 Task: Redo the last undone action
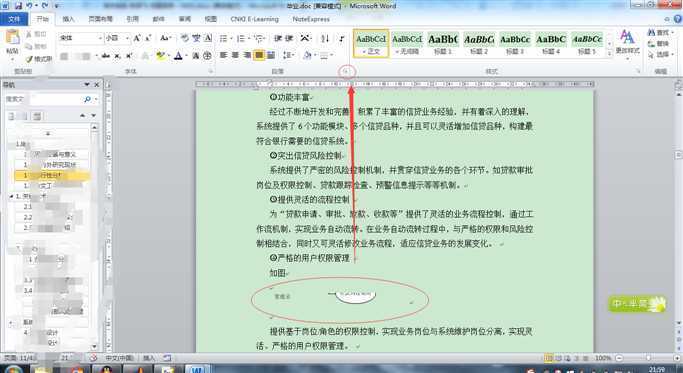point(45,6)
